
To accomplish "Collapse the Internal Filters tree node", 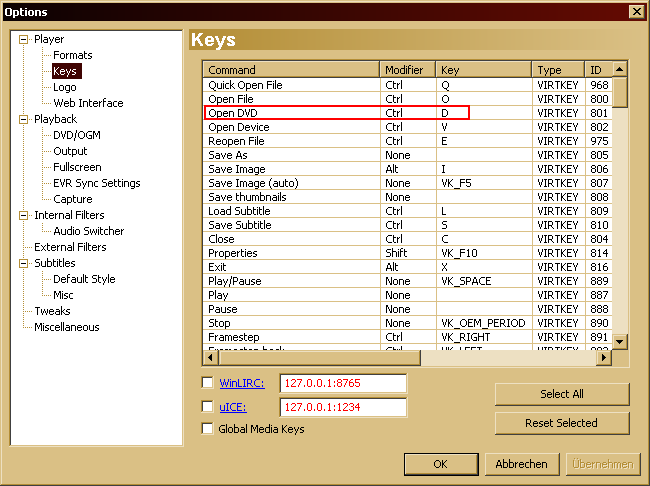I will coord(25,215).
